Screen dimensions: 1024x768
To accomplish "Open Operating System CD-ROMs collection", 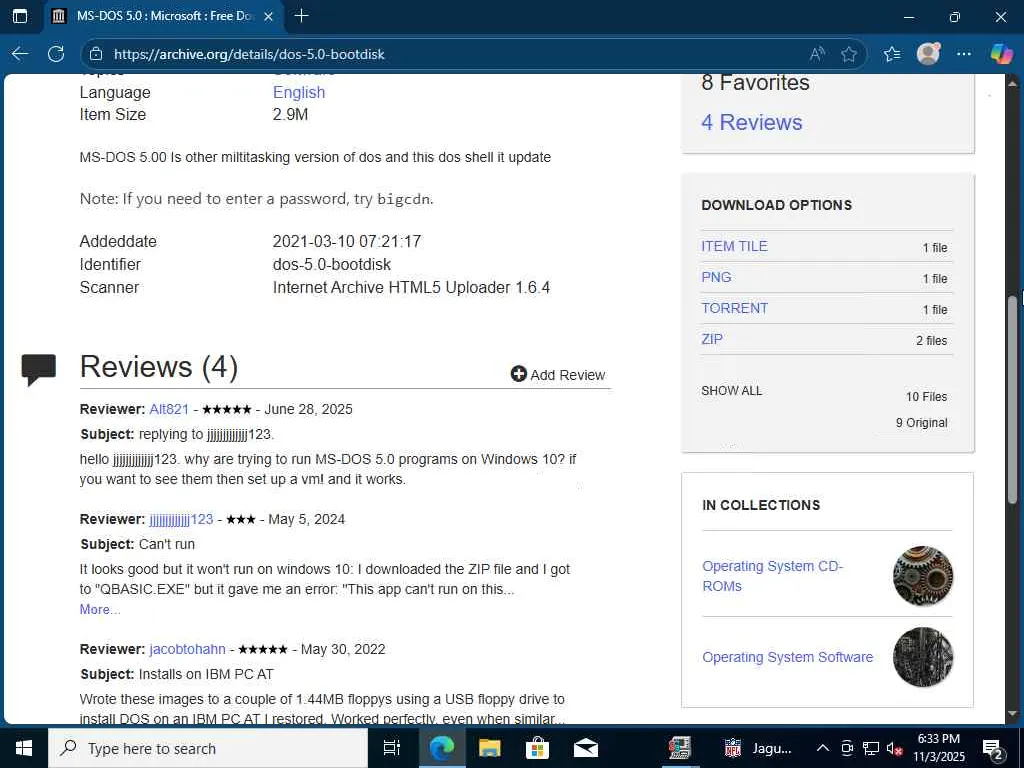I will 773,576.
